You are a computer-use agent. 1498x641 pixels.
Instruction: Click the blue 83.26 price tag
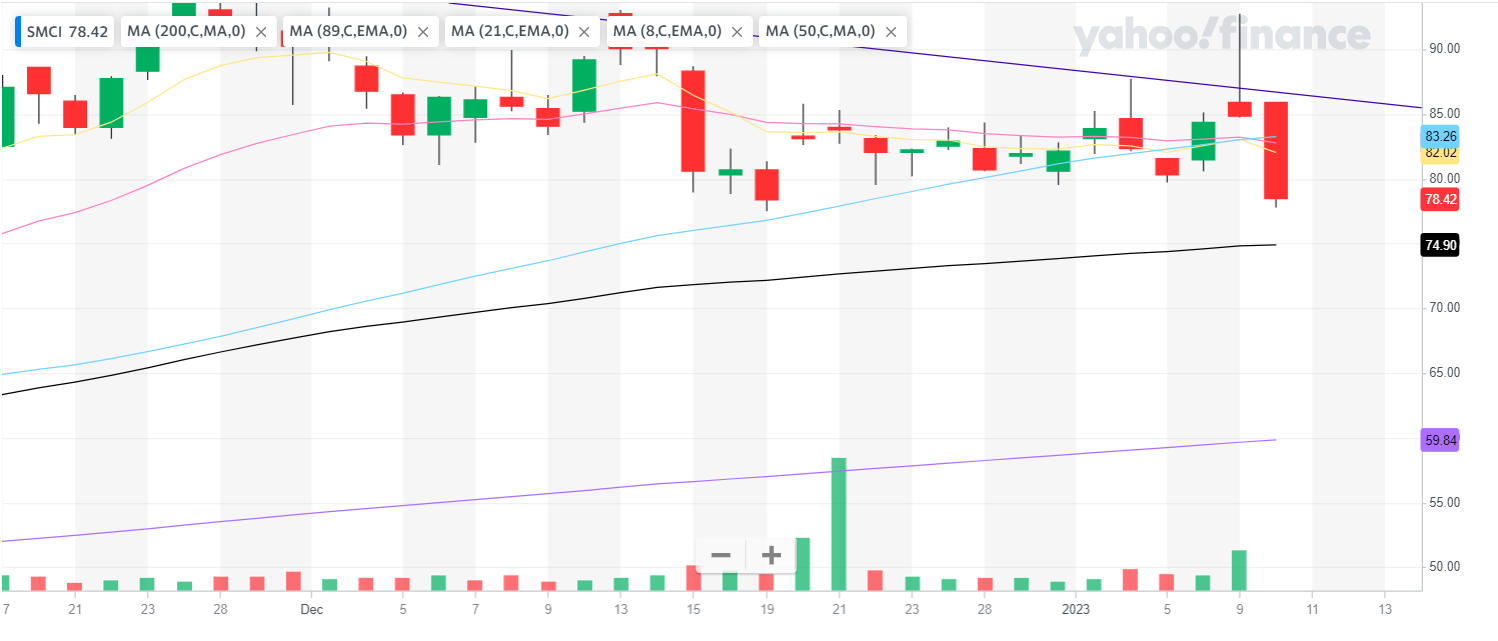[1440, 136]
